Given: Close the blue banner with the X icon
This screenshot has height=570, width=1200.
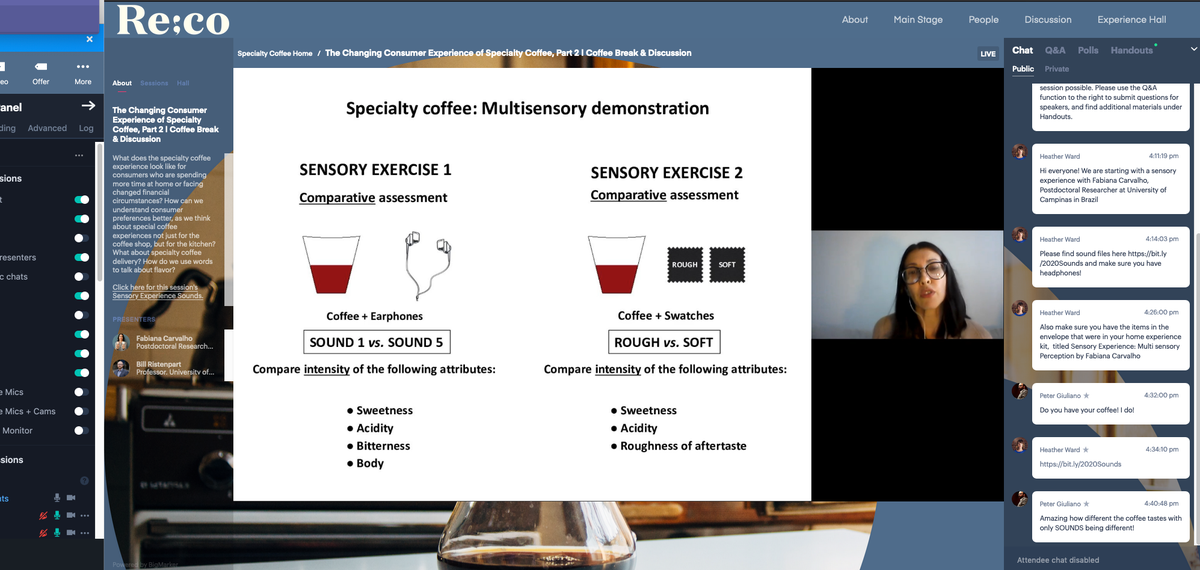Looking at the screenshot, I should pos(89,39).
